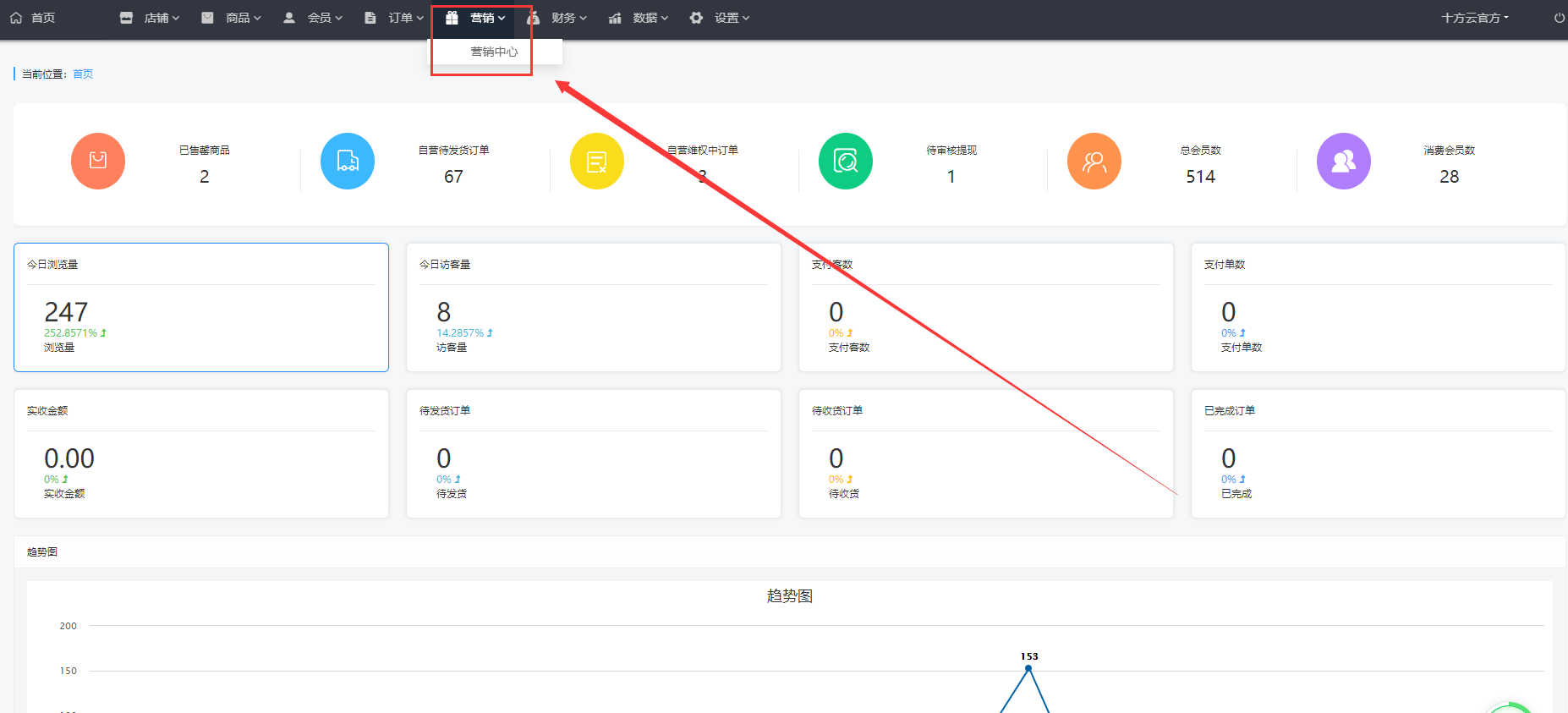Open the 商品 menu label

238,18
